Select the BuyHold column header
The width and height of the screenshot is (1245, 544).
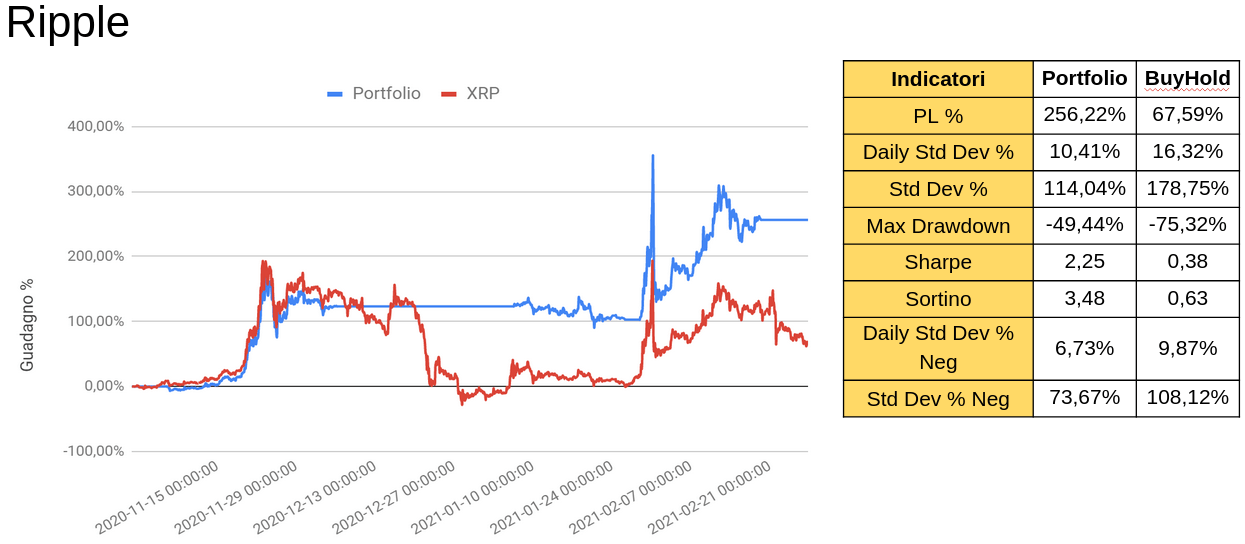1187,79
